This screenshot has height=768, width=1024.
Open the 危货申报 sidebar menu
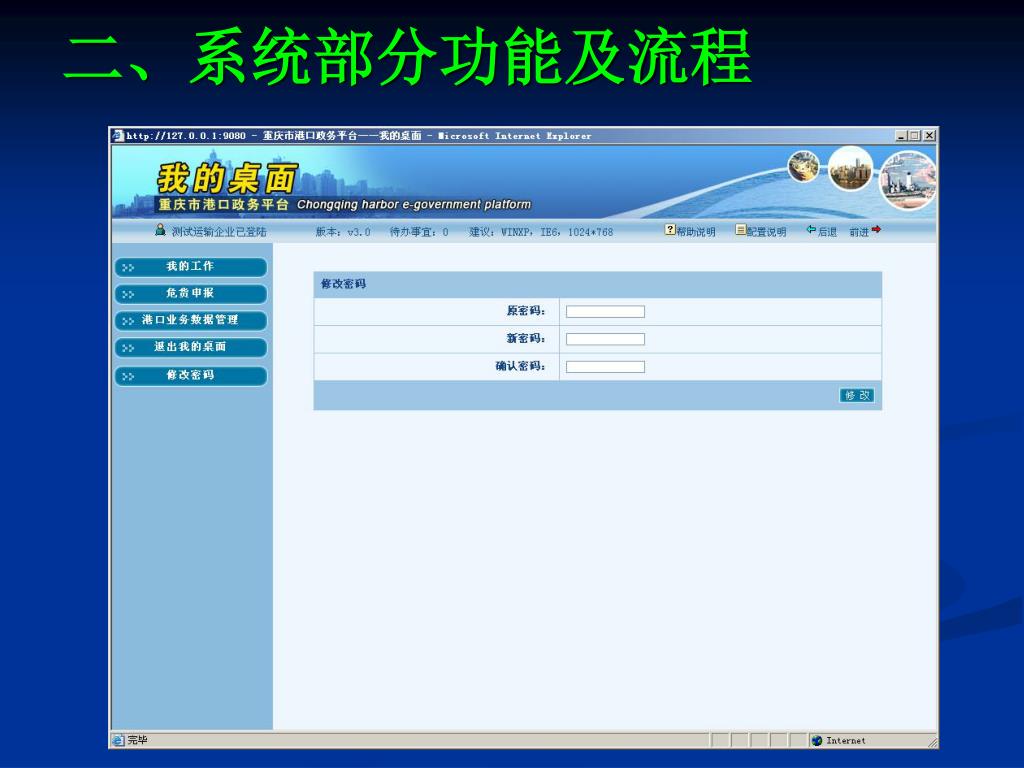click(x=191, y=294)
